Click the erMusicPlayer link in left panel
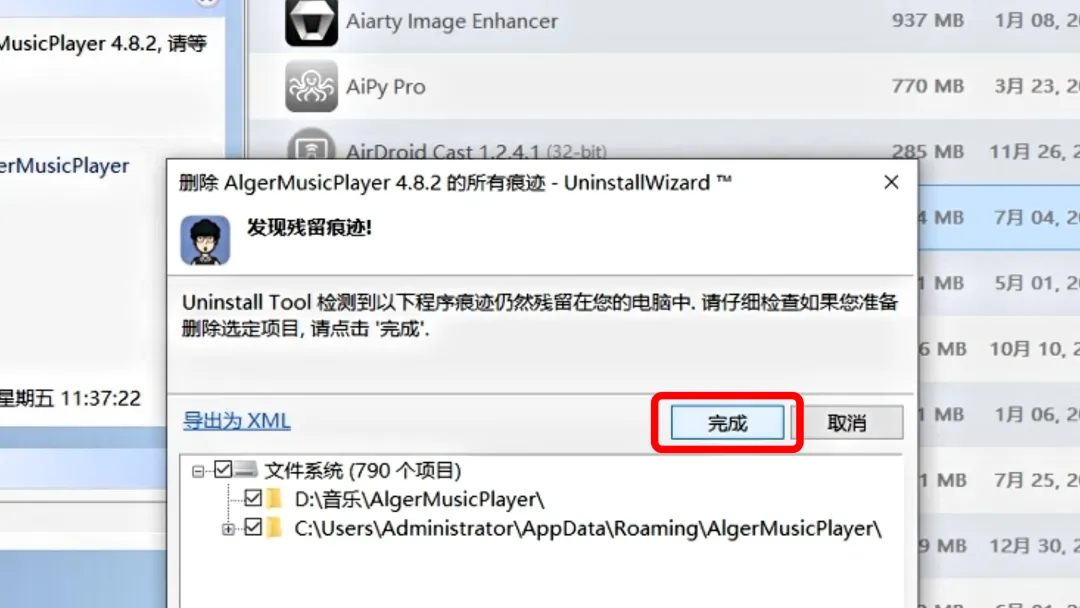 [65, 166]
